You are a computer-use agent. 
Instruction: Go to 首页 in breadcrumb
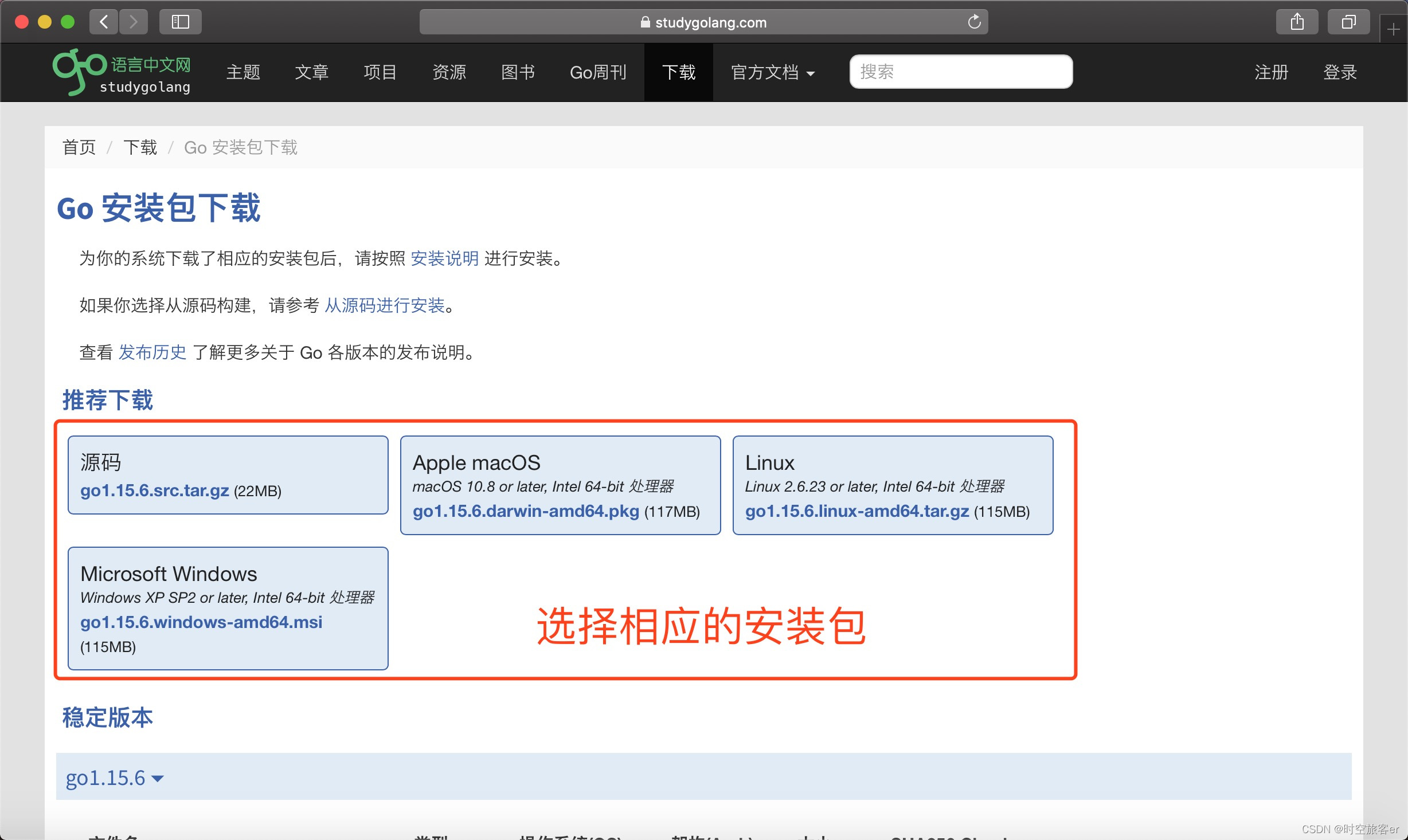[x=79, y=147]
